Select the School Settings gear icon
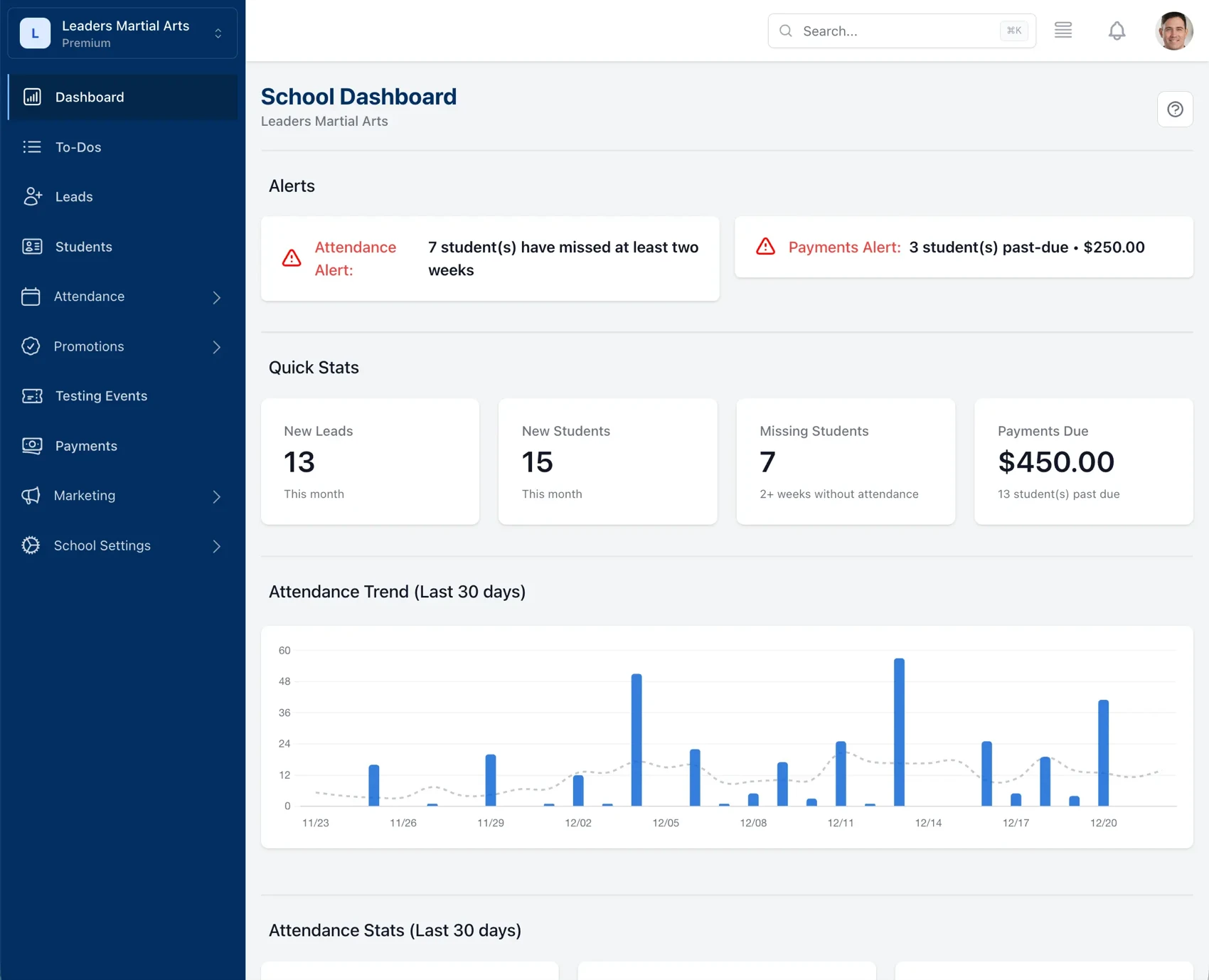Image resolution: width=1209 pixels, height=980 pixels. 32,545
